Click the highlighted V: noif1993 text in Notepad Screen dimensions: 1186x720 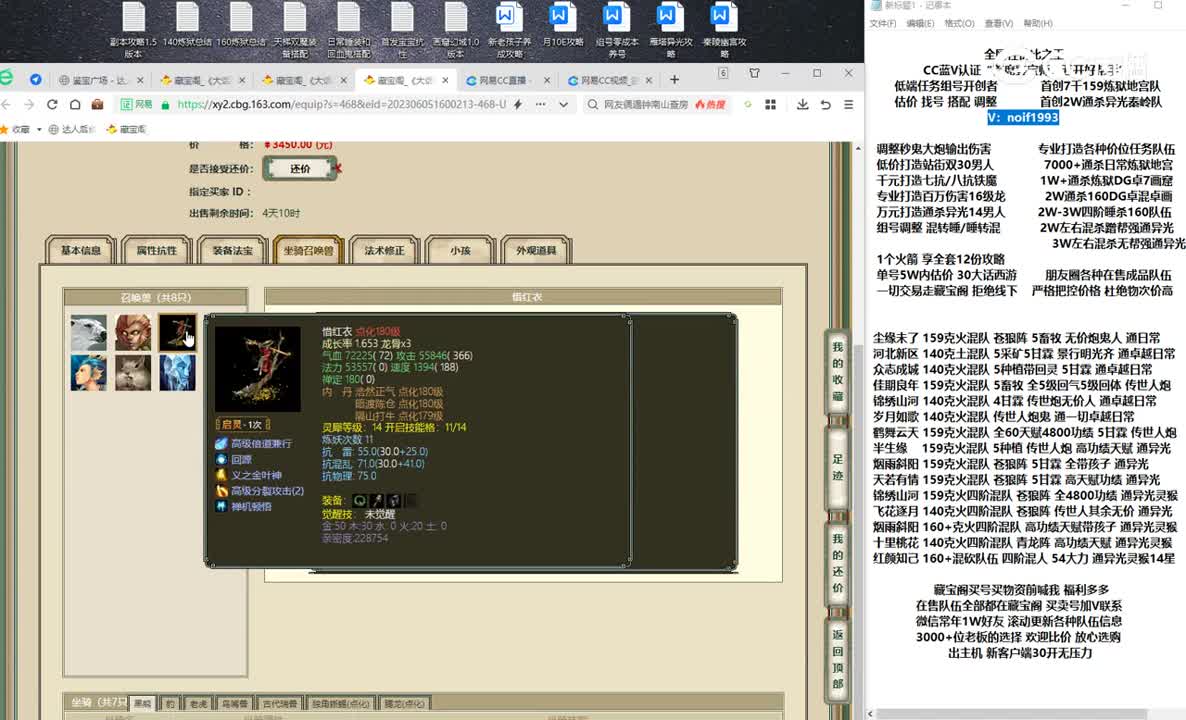[x=1023, y=117]
